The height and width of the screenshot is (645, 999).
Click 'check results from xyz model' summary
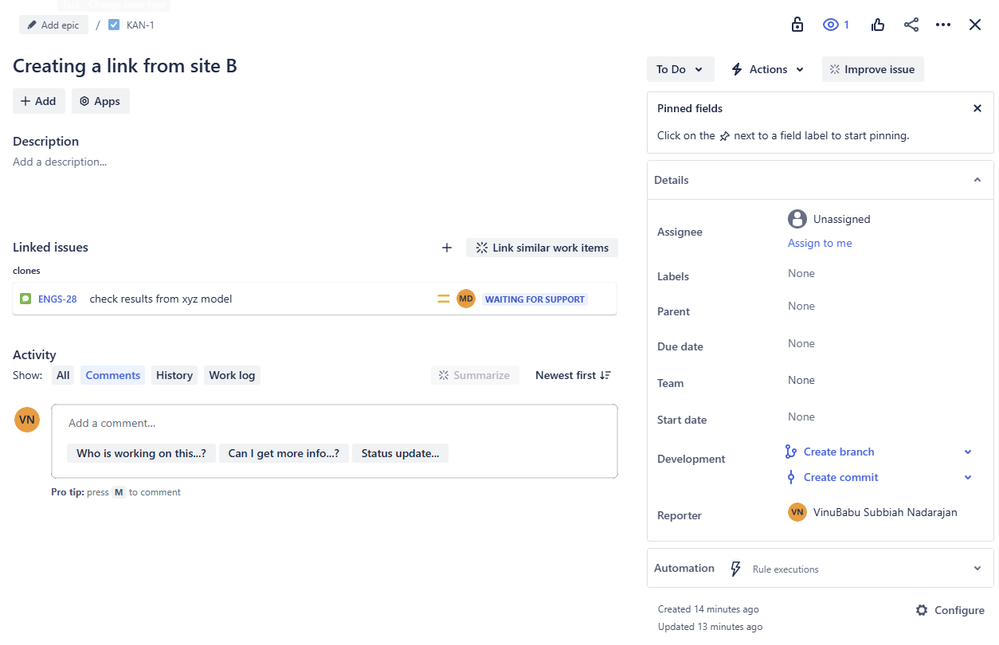161,299
